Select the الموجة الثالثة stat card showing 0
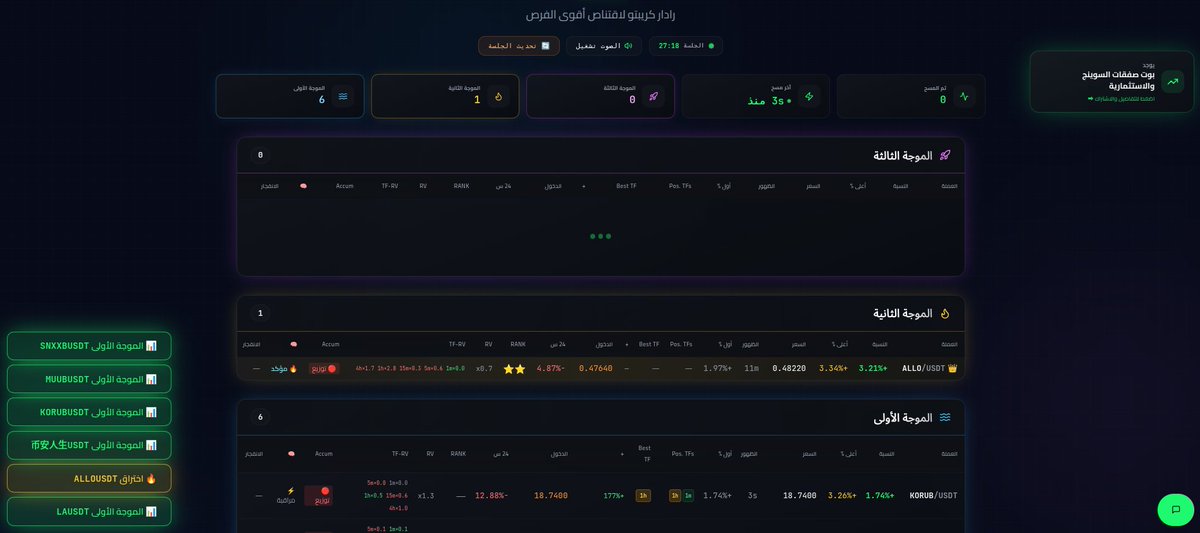Screen dimensions: 1200x533 pyautogui.click(x=600, y=96)
